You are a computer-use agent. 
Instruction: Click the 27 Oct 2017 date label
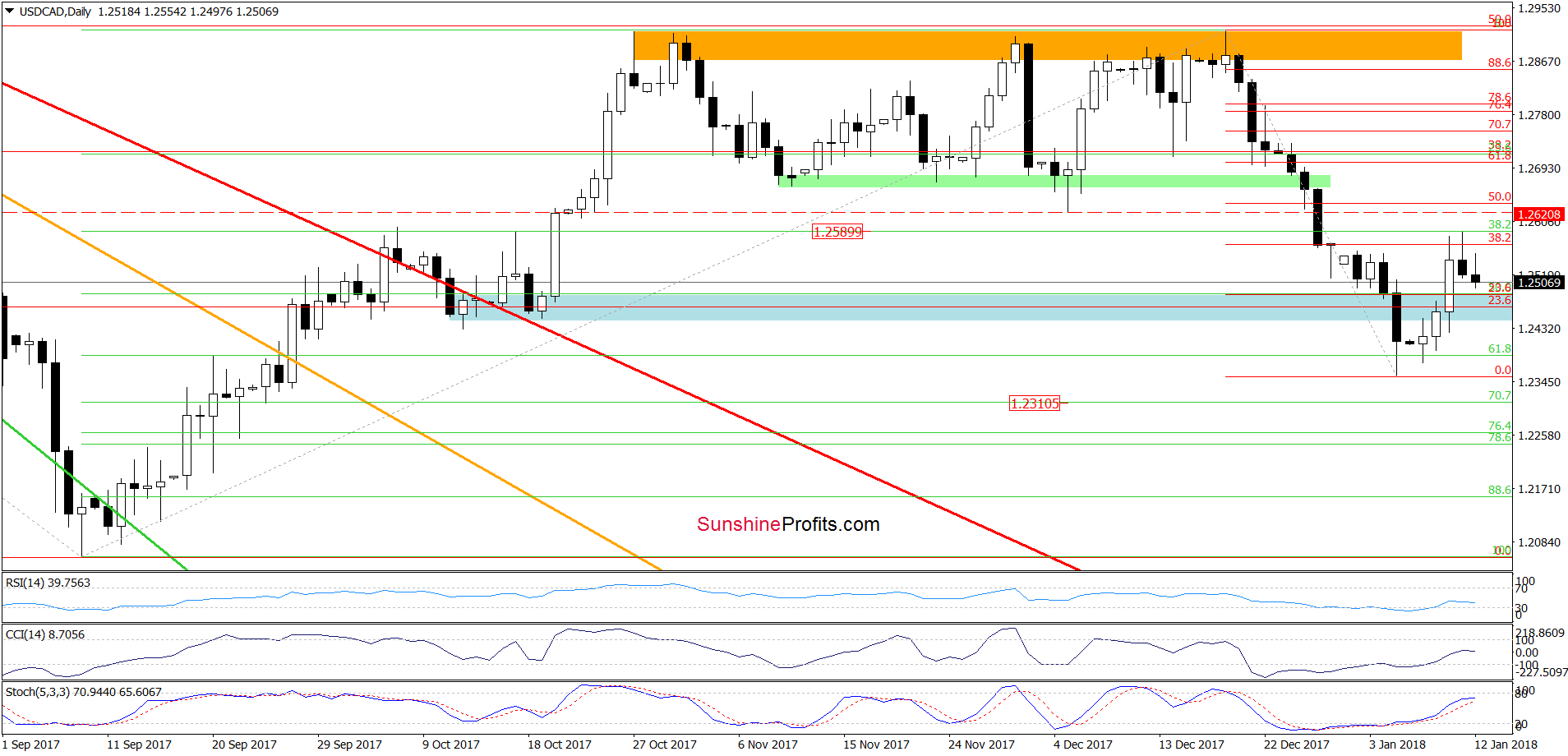point(665,744)
